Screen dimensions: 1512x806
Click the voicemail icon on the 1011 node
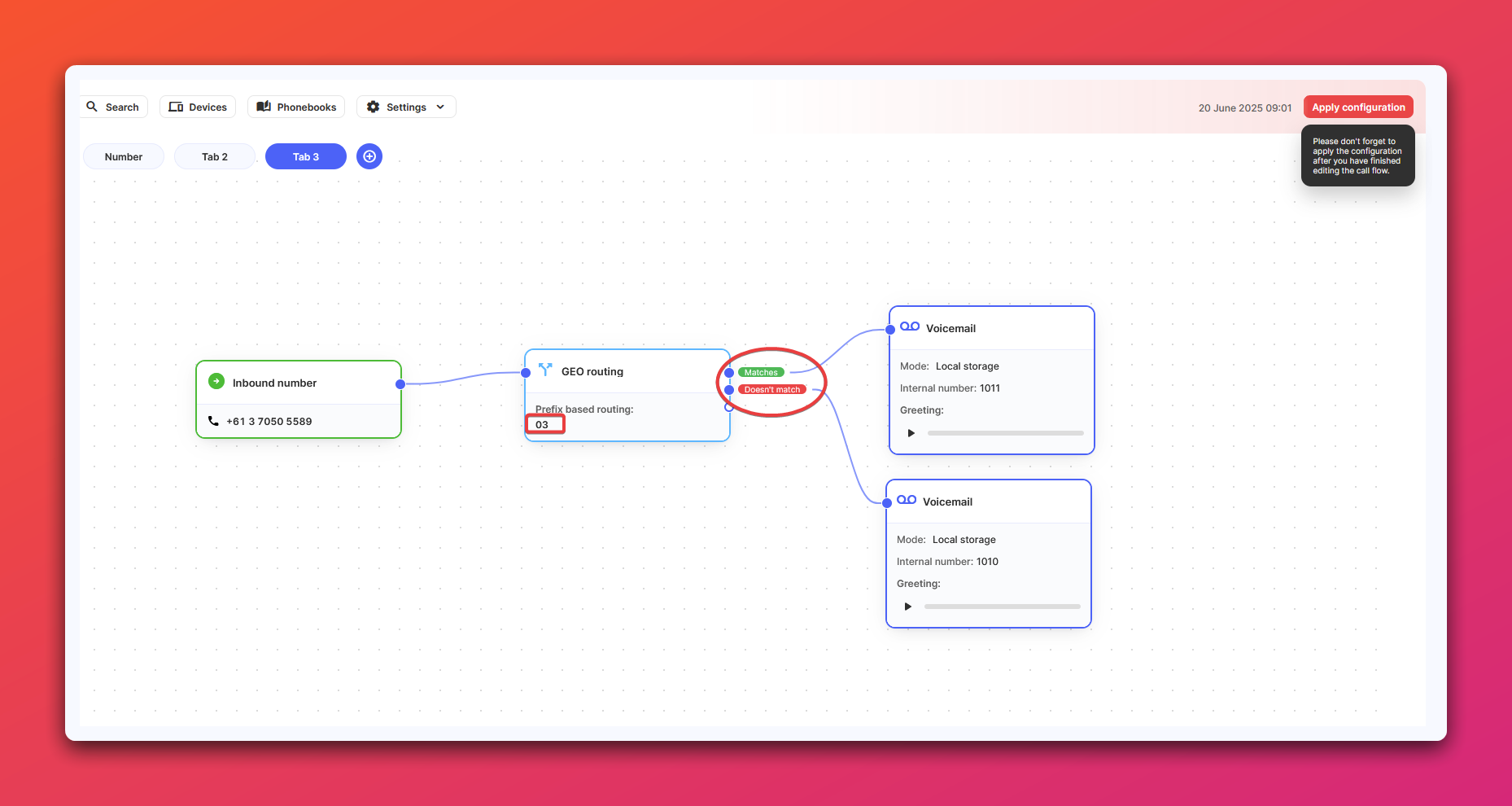(x=910, y=326)
